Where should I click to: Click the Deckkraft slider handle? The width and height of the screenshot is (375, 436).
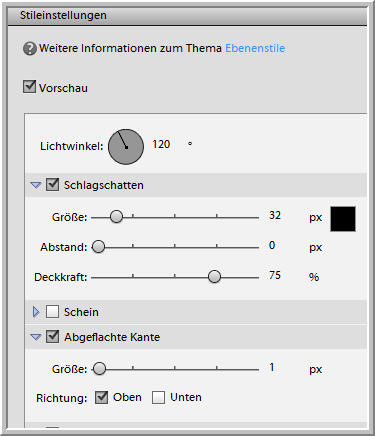coord(214,276)
